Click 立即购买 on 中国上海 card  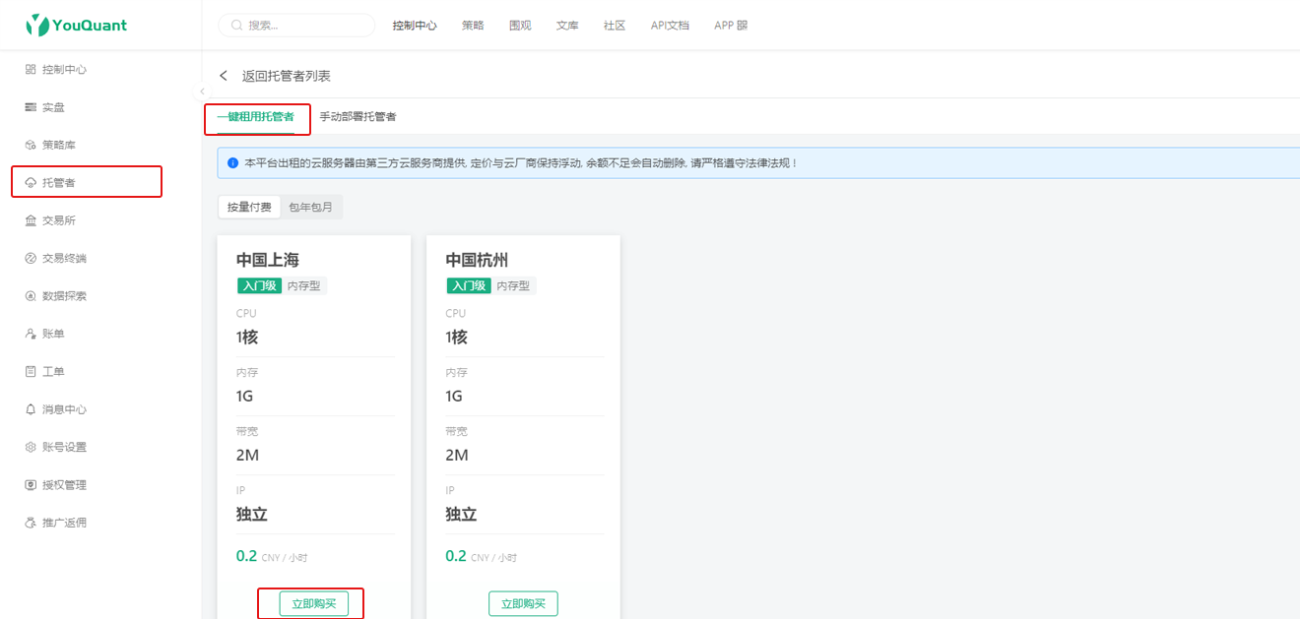pyautogui.click(x=314, y=604)
